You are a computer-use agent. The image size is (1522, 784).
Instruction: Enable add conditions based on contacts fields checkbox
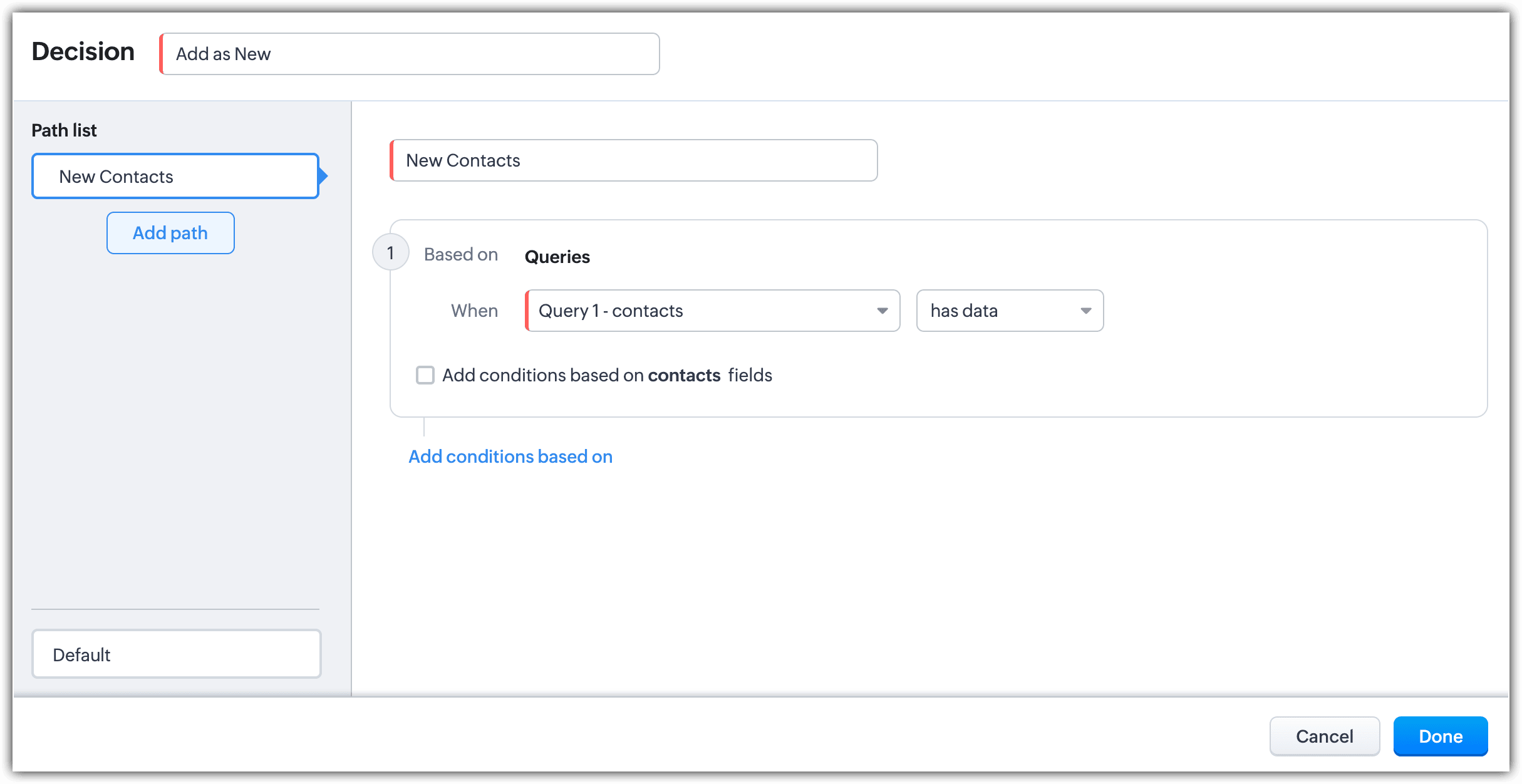[x=425, y=375]
